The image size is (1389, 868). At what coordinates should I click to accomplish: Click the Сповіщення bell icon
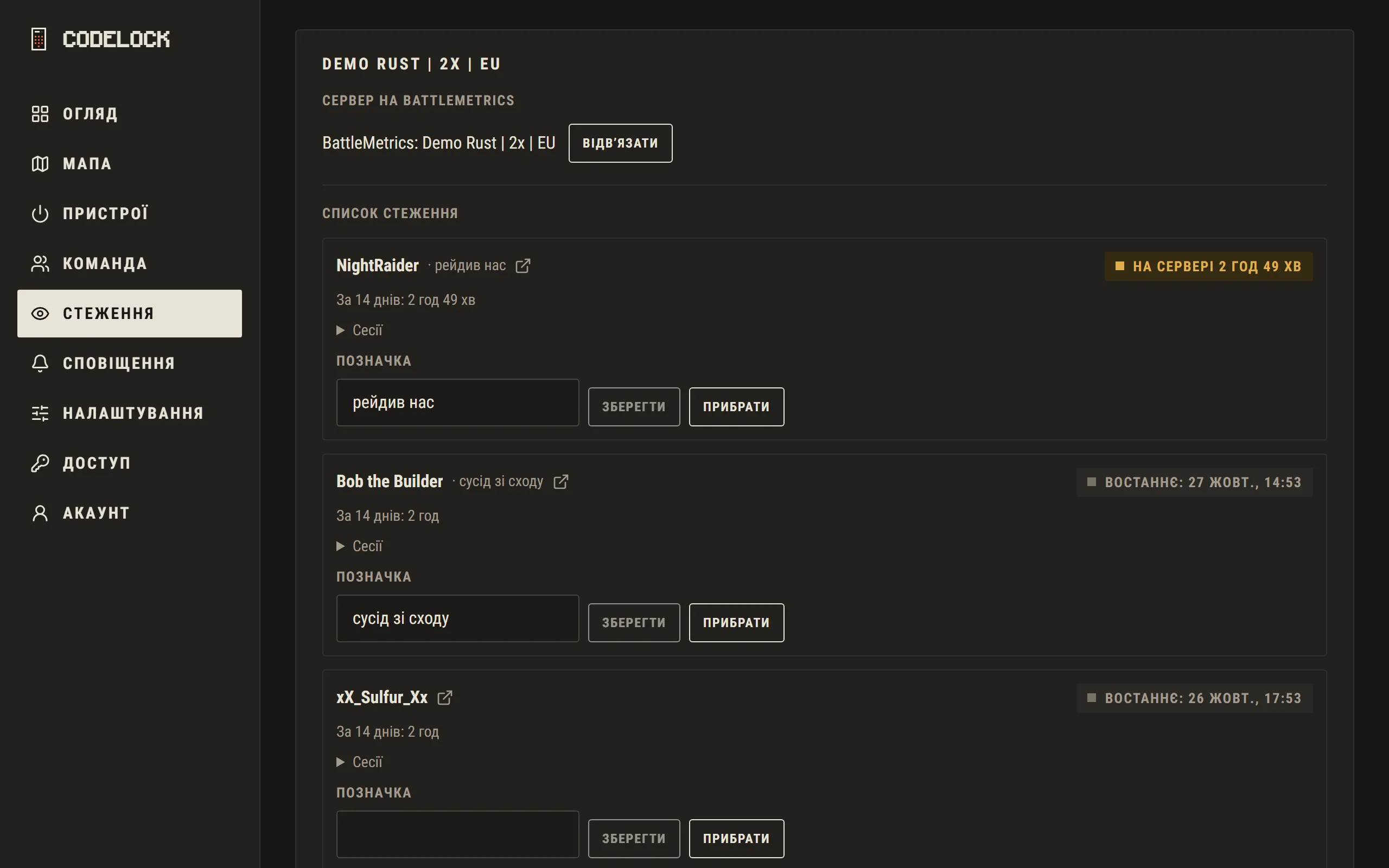[x=40, y=363]
